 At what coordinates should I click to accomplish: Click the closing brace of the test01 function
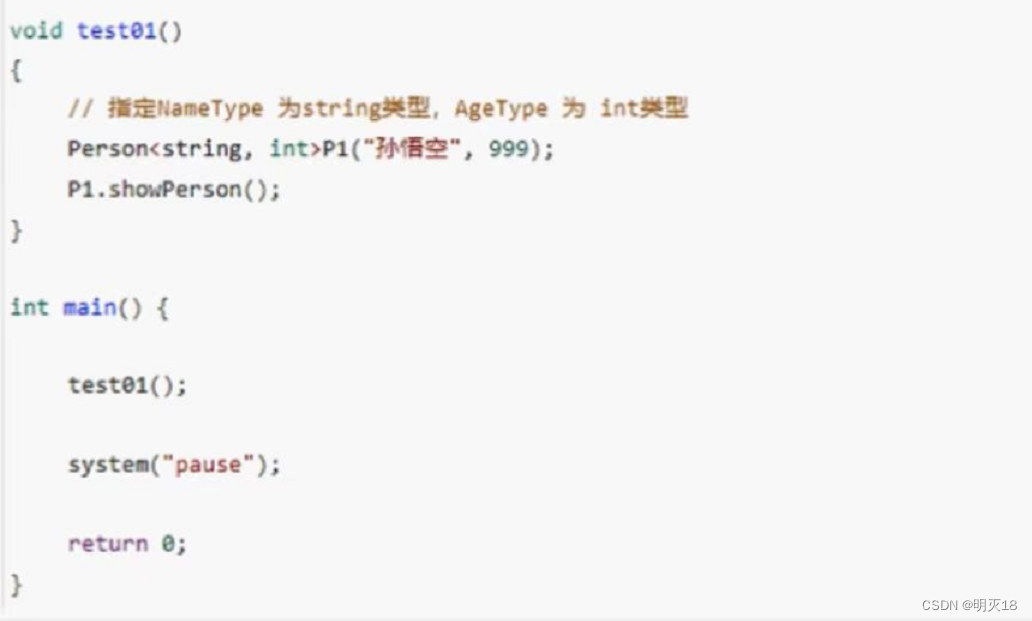[15, 231]
